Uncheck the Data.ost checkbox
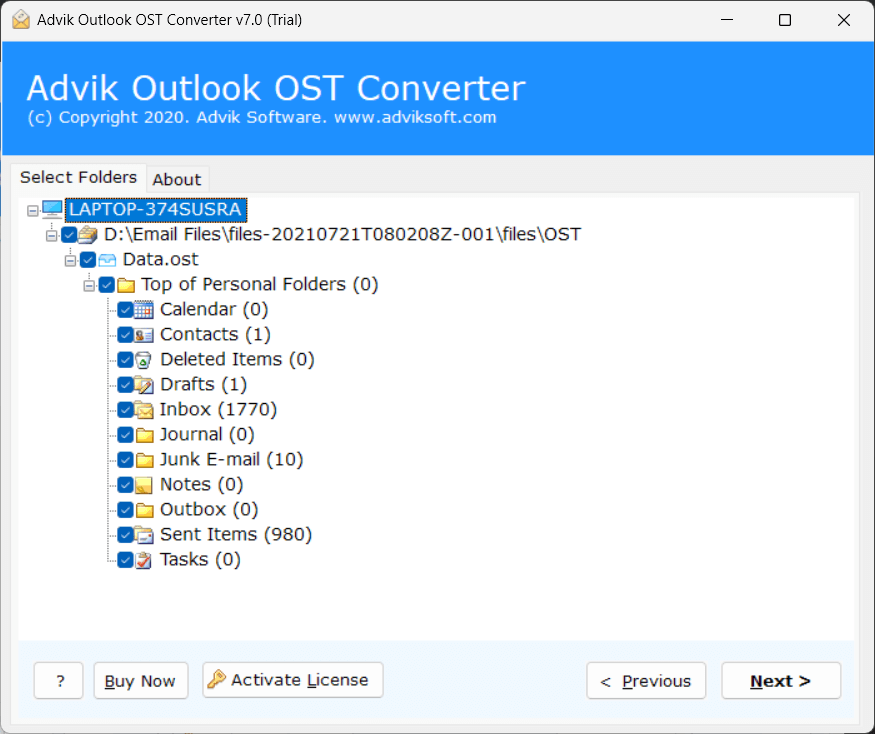The height and width of the screenshot is (734, 875). pyautogui.click(x=88, y=260)
